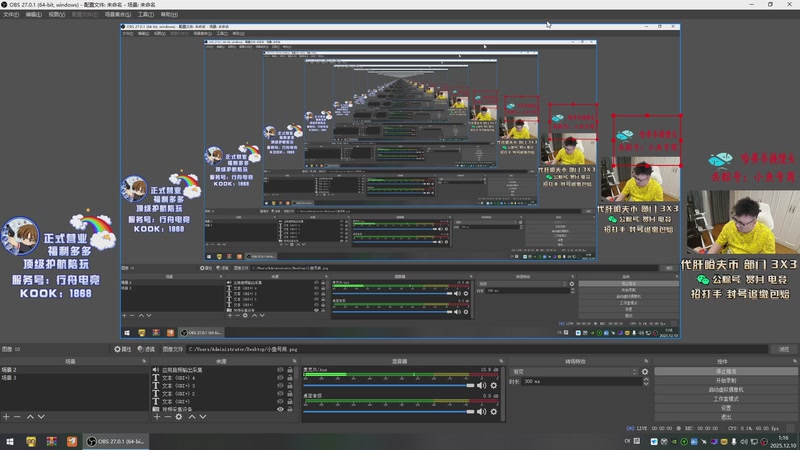Open transition properties gear icon
Image resolution: width=800 pixels, height=450 pixels.
(x=645, y=371)
